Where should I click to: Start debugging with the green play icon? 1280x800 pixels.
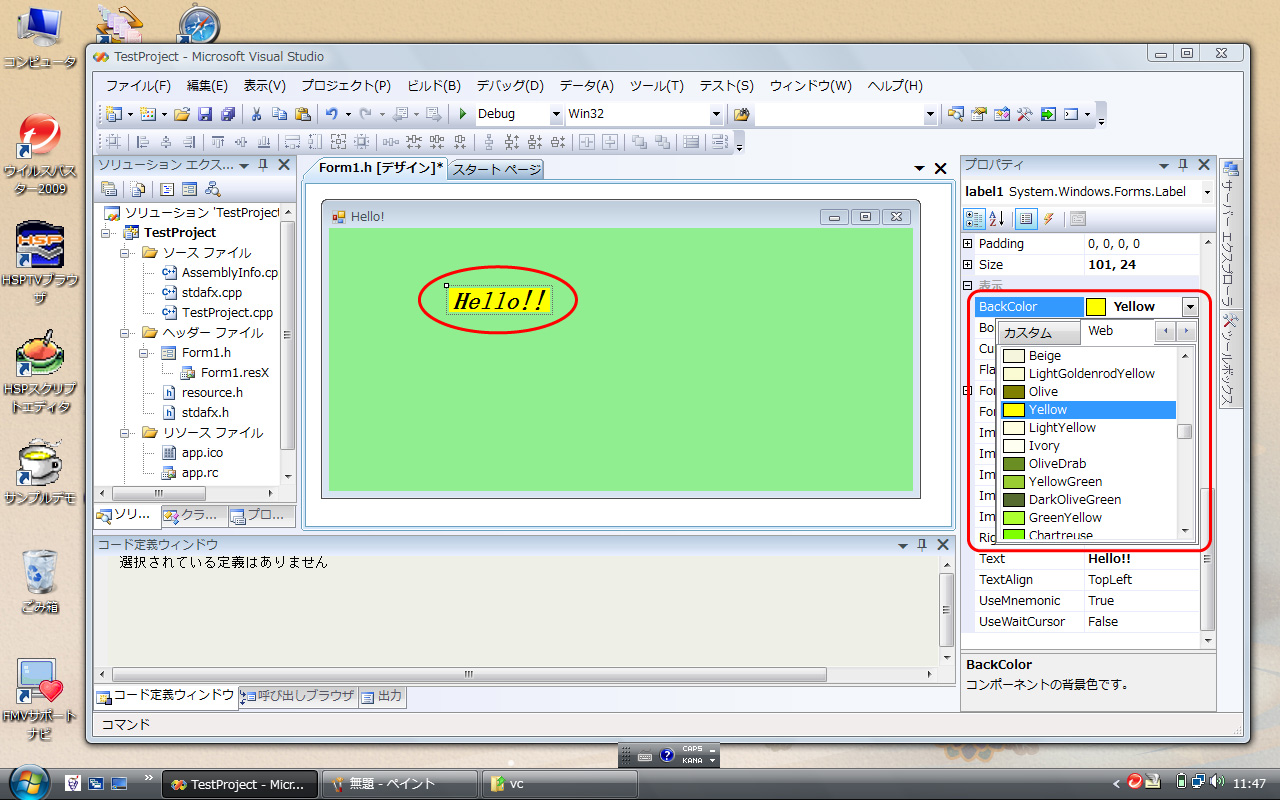[463, 114]
